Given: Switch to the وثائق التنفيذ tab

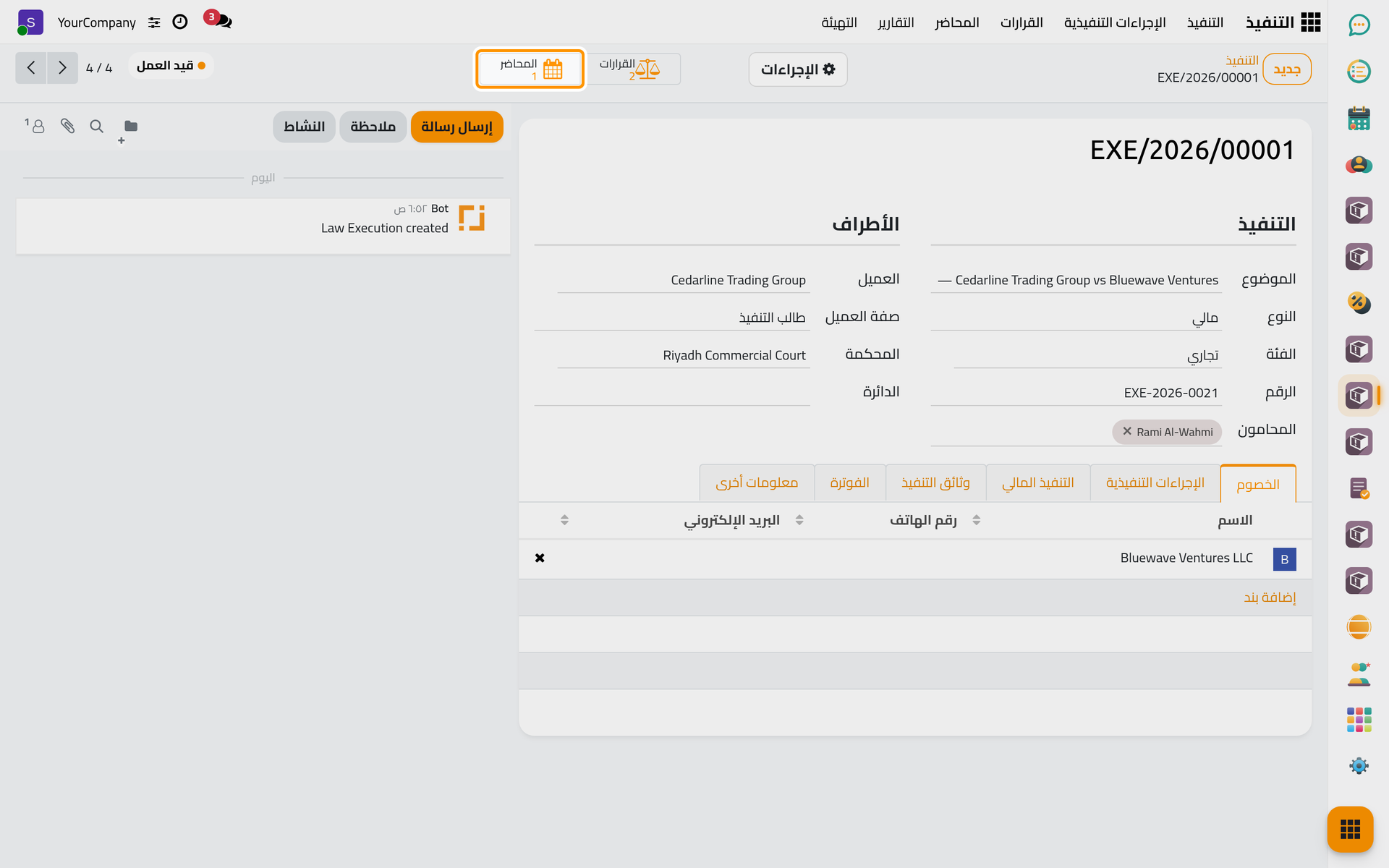Looking at the screenshot, I should tap(935, 482).
